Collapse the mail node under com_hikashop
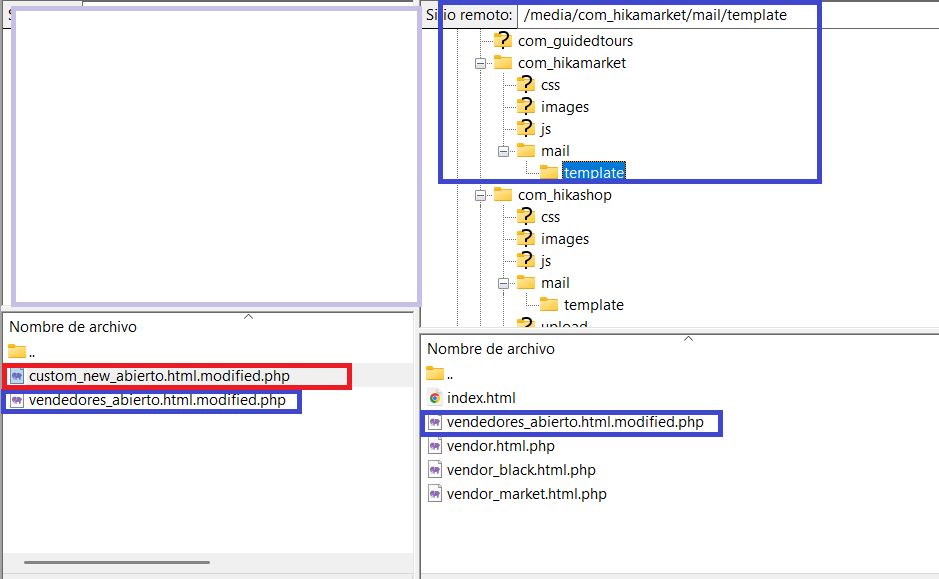 tap(504, 283)
